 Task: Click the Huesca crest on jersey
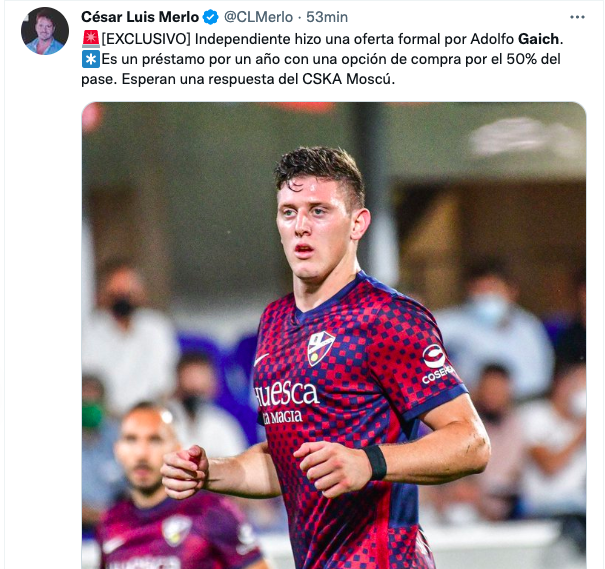[x=320, y=348]
